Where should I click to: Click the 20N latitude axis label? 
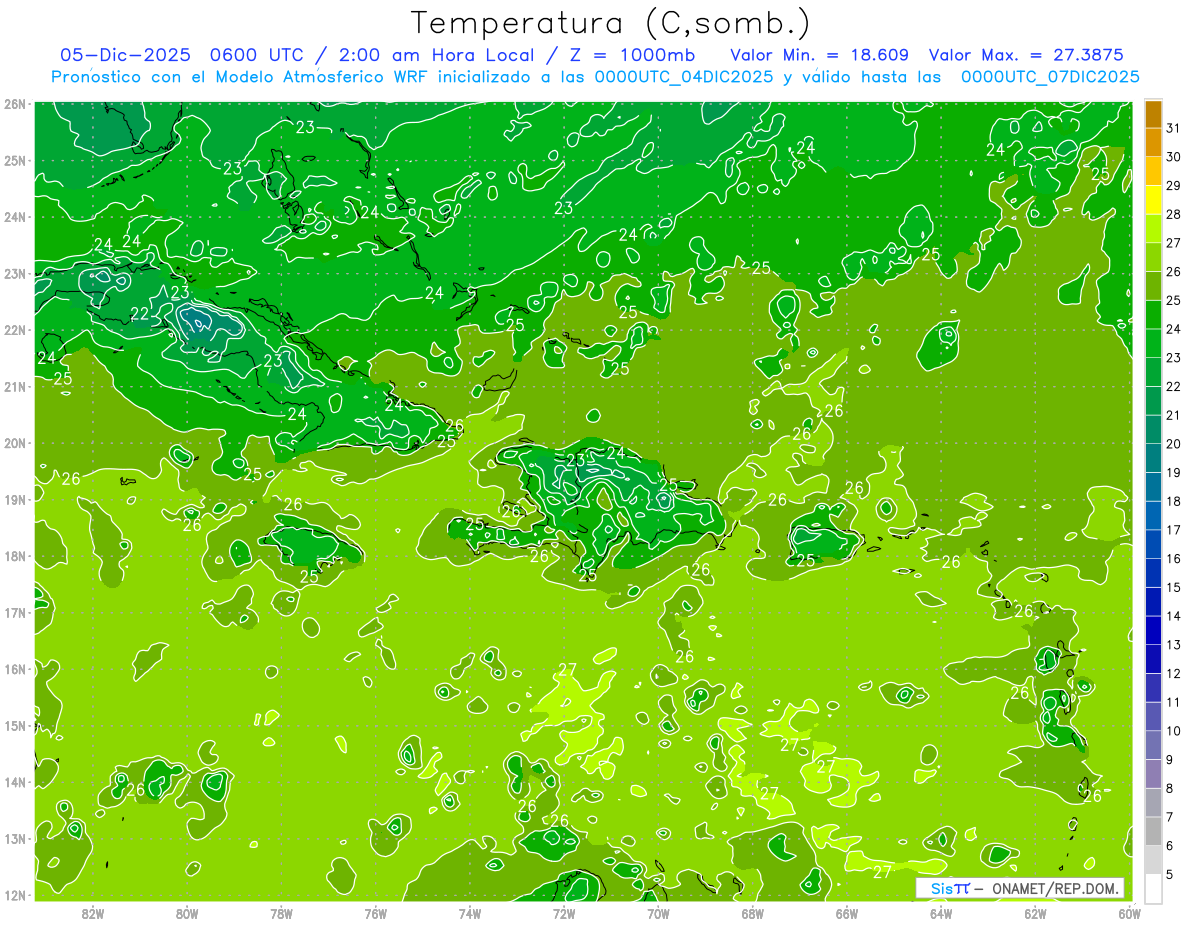point(15,443)
